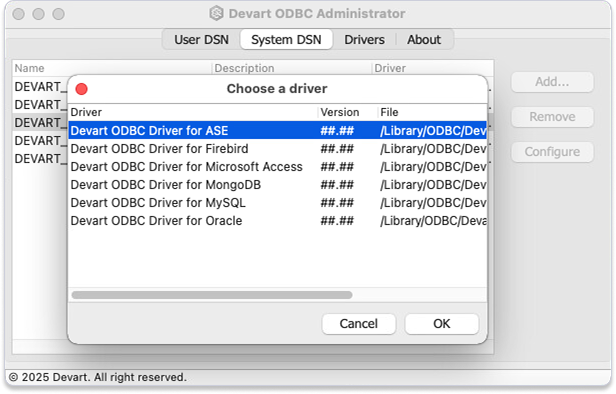Open the Drivers tab

pos(364,40)
